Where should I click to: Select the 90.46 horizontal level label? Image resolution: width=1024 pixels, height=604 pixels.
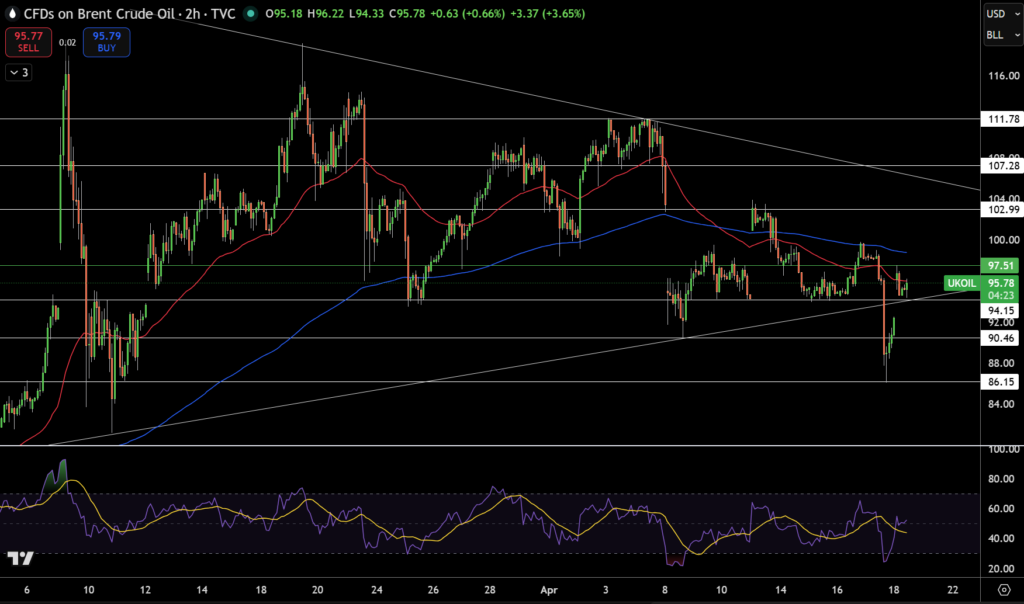click(x=1002, y=339)
